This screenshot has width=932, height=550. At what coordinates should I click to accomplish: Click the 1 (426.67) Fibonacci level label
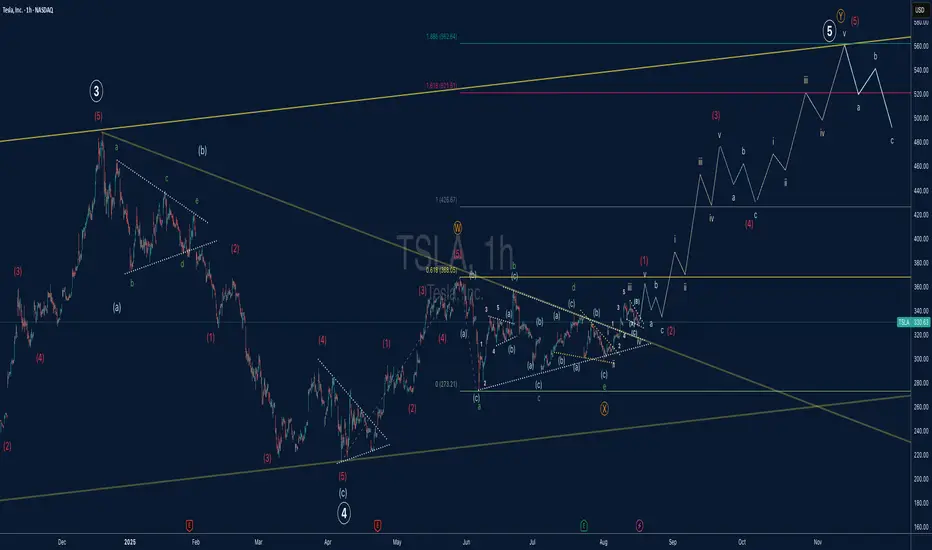click(x=446, y=200)
